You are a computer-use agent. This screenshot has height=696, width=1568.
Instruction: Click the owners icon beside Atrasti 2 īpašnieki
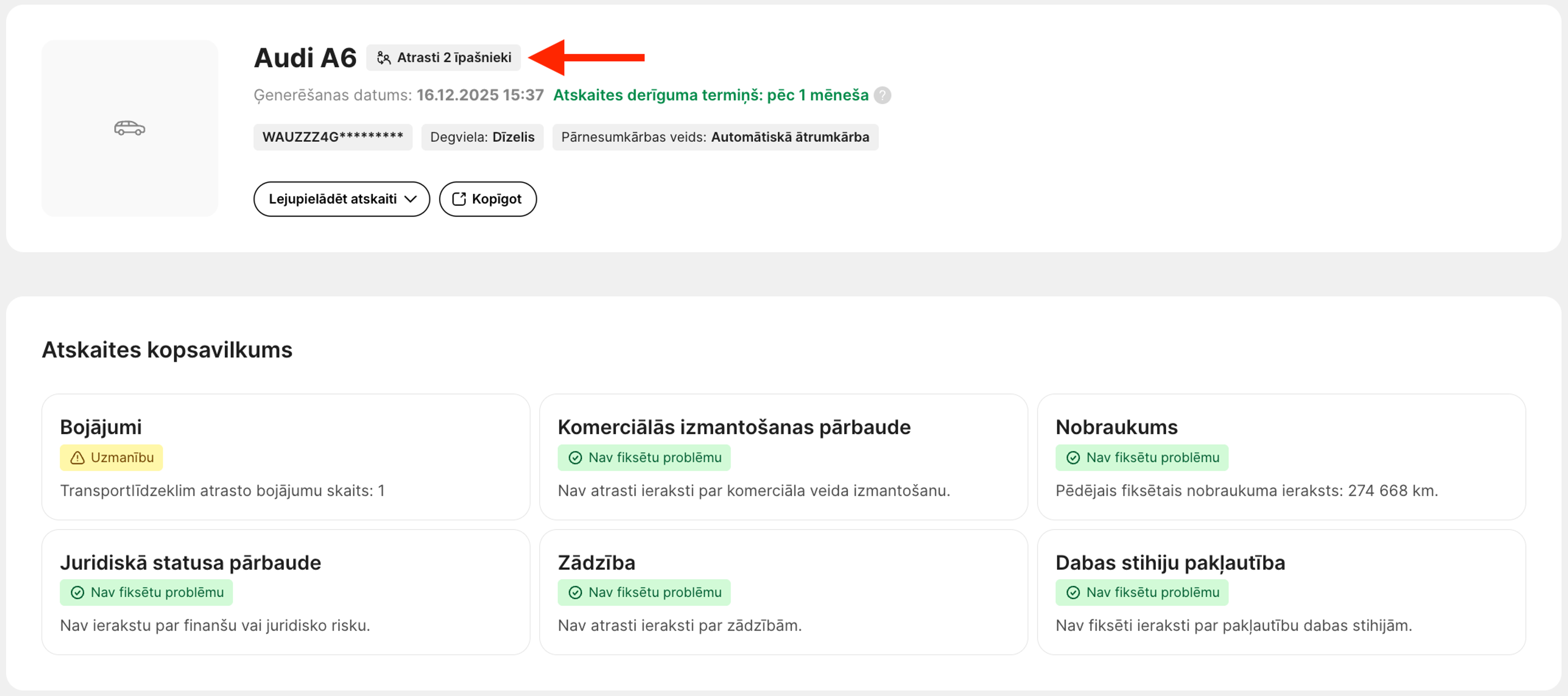click(x=383, y=58)
